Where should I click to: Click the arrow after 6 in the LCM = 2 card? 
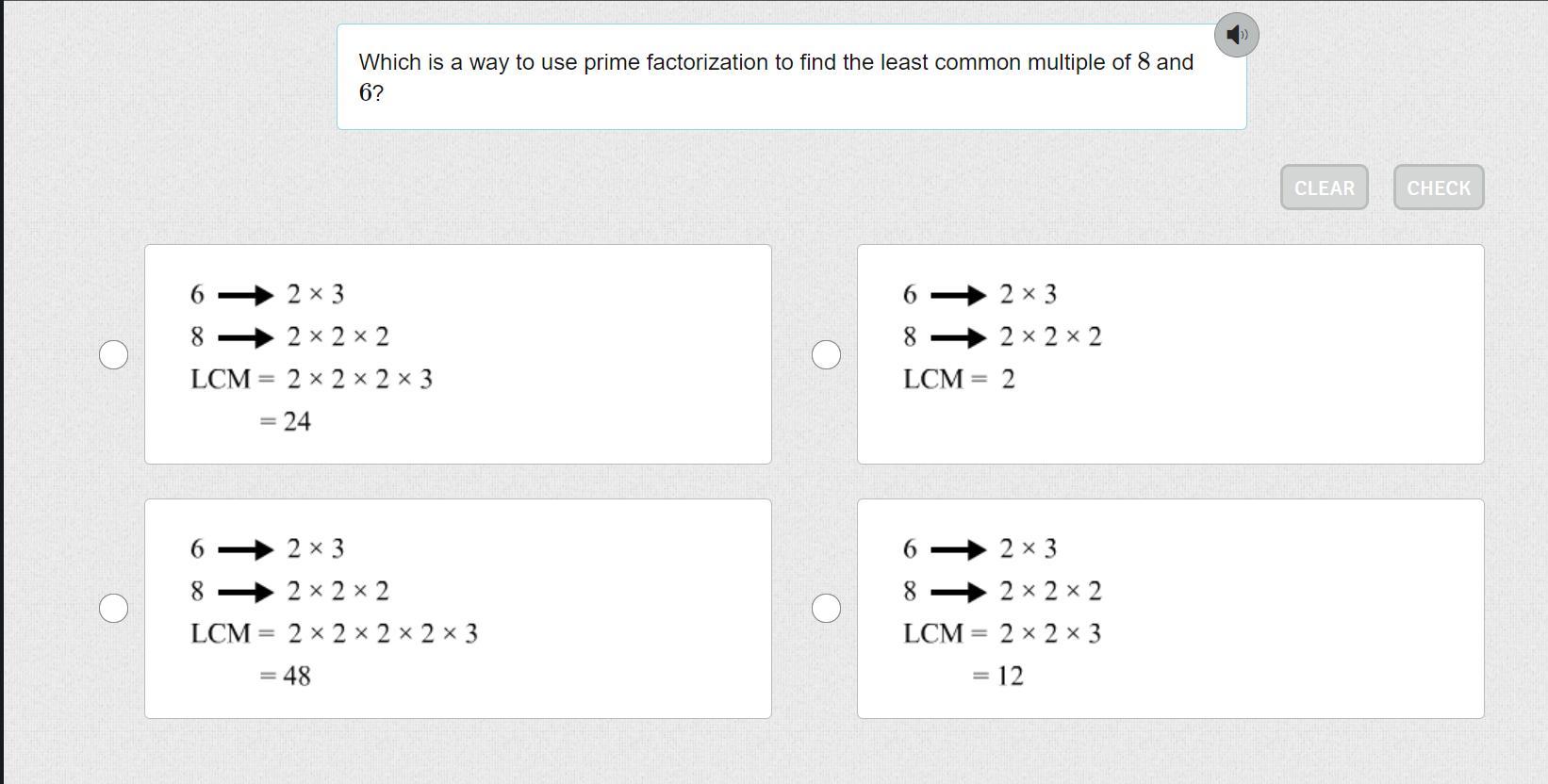coord(958,295)
